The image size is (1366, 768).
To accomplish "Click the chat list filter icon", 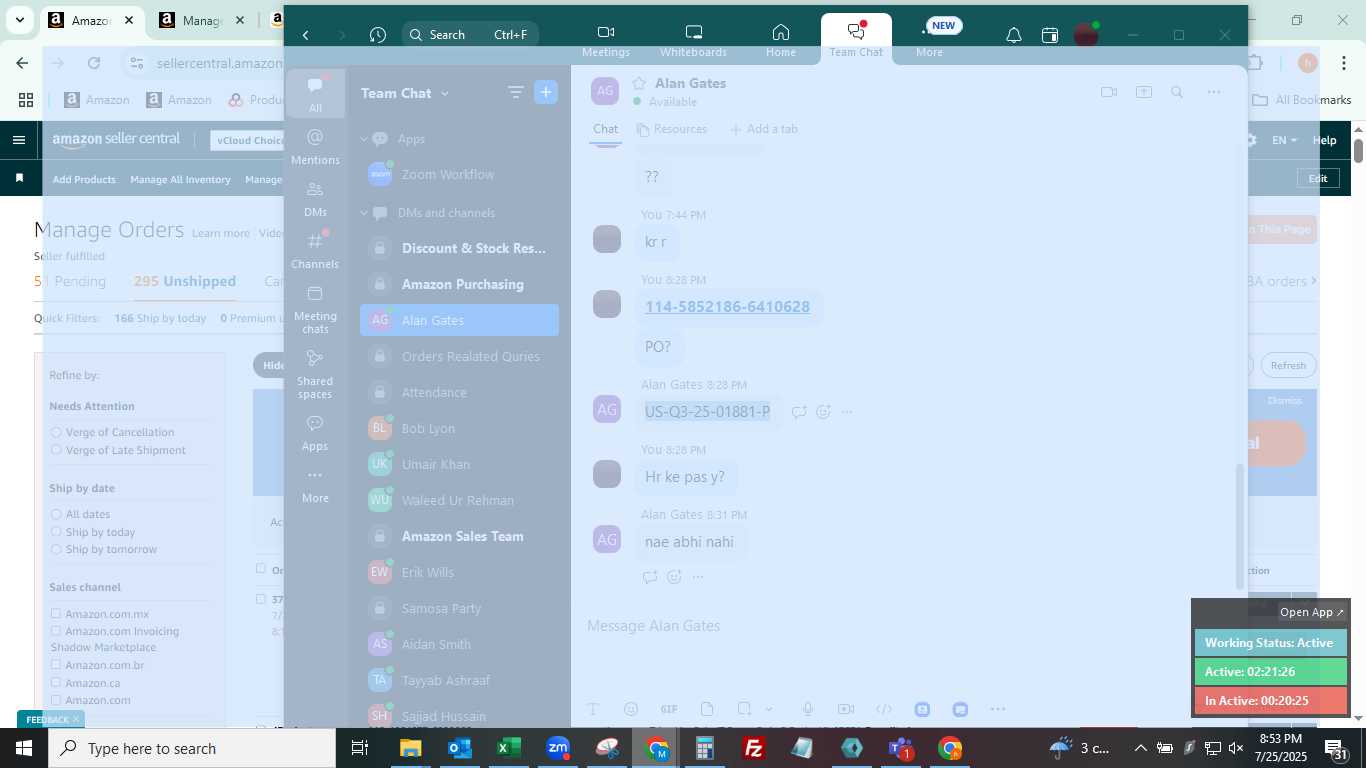I will pyautogui.click(x=515, y=93).
